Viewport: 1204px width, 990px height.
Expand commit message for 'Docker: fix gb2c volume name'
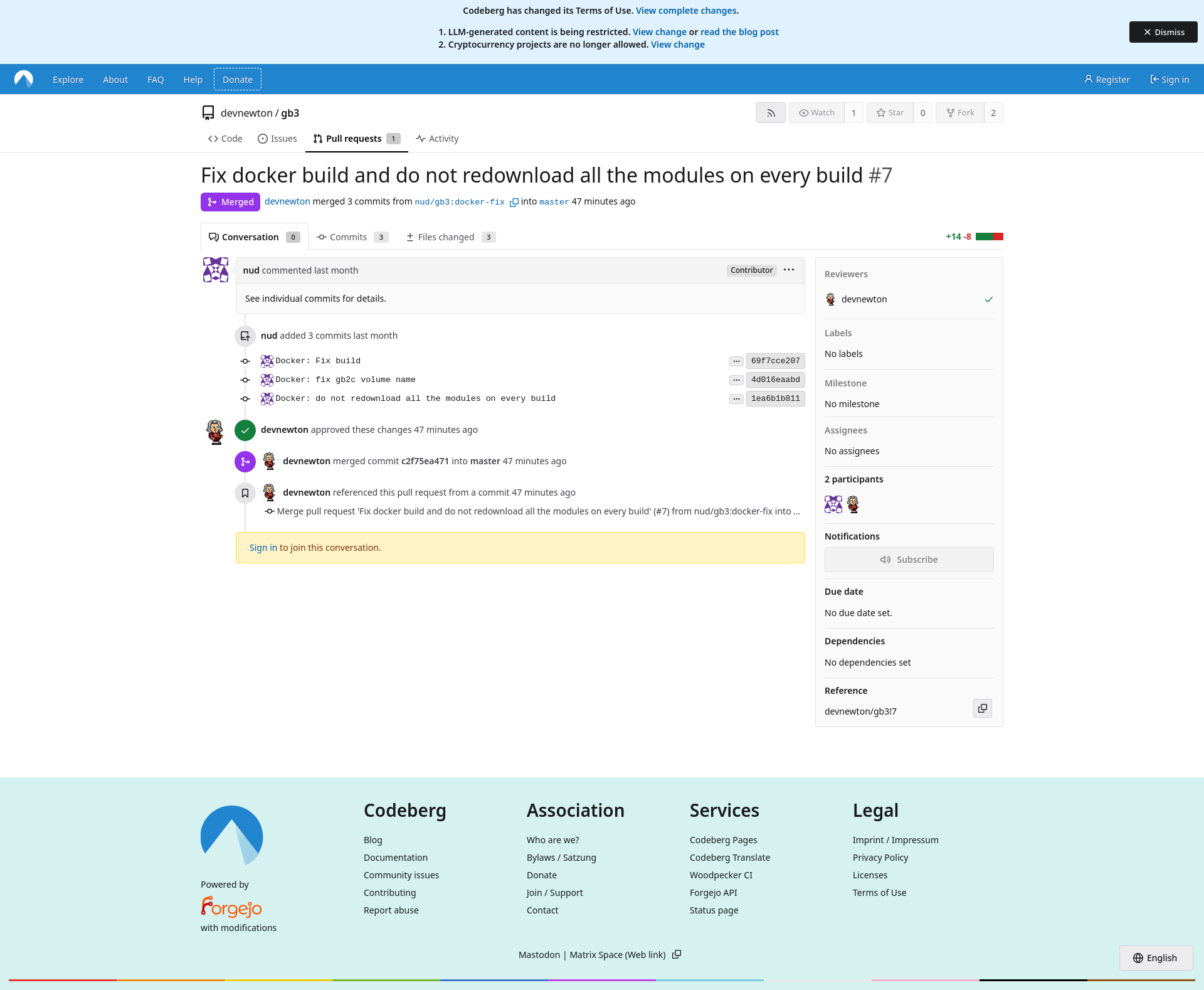(736, 380)
